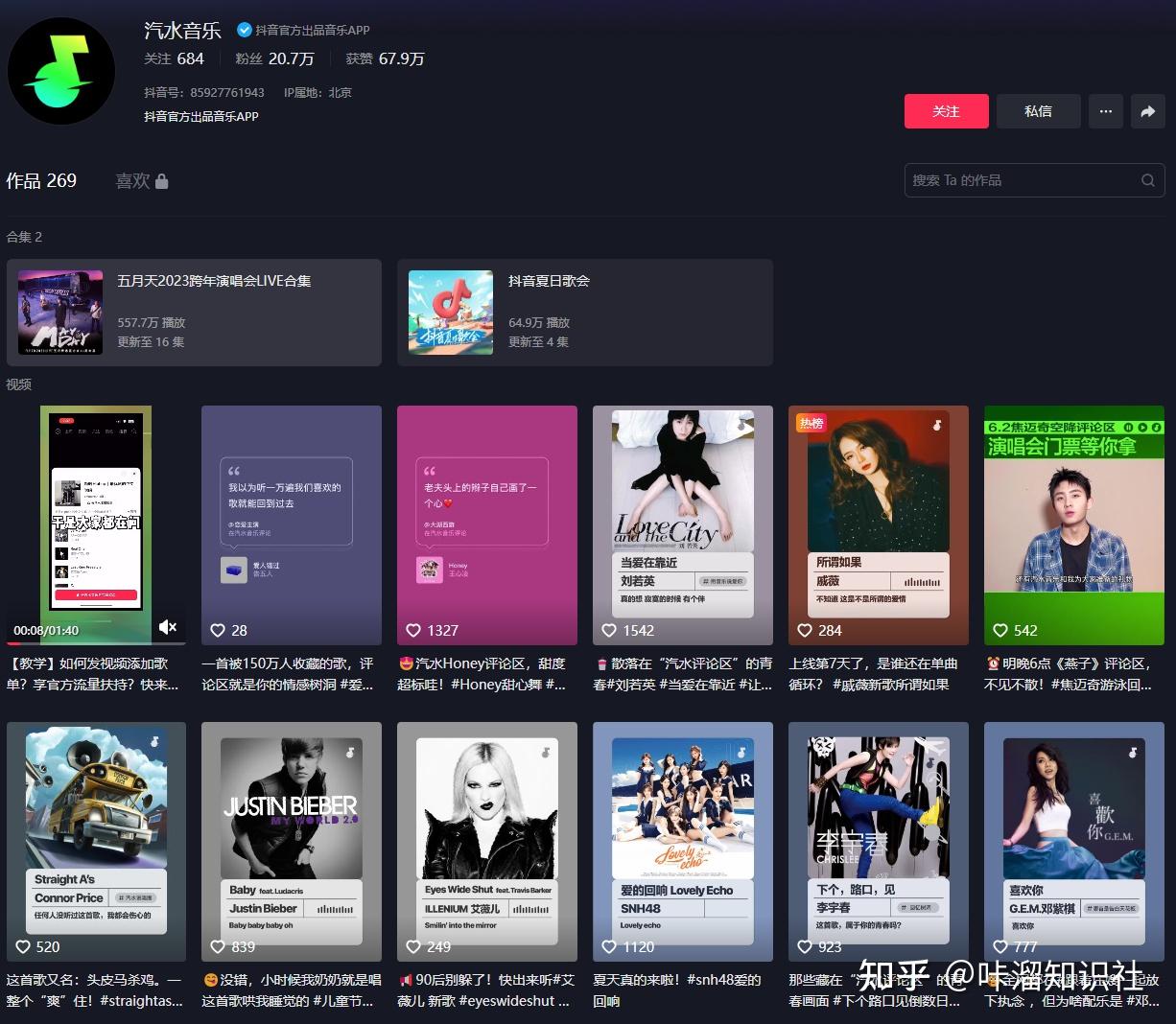Open the Straight A's Connor Price thumbnail
The image size is (1176, 1024).
pyautogui.click(x=96, y=842)
